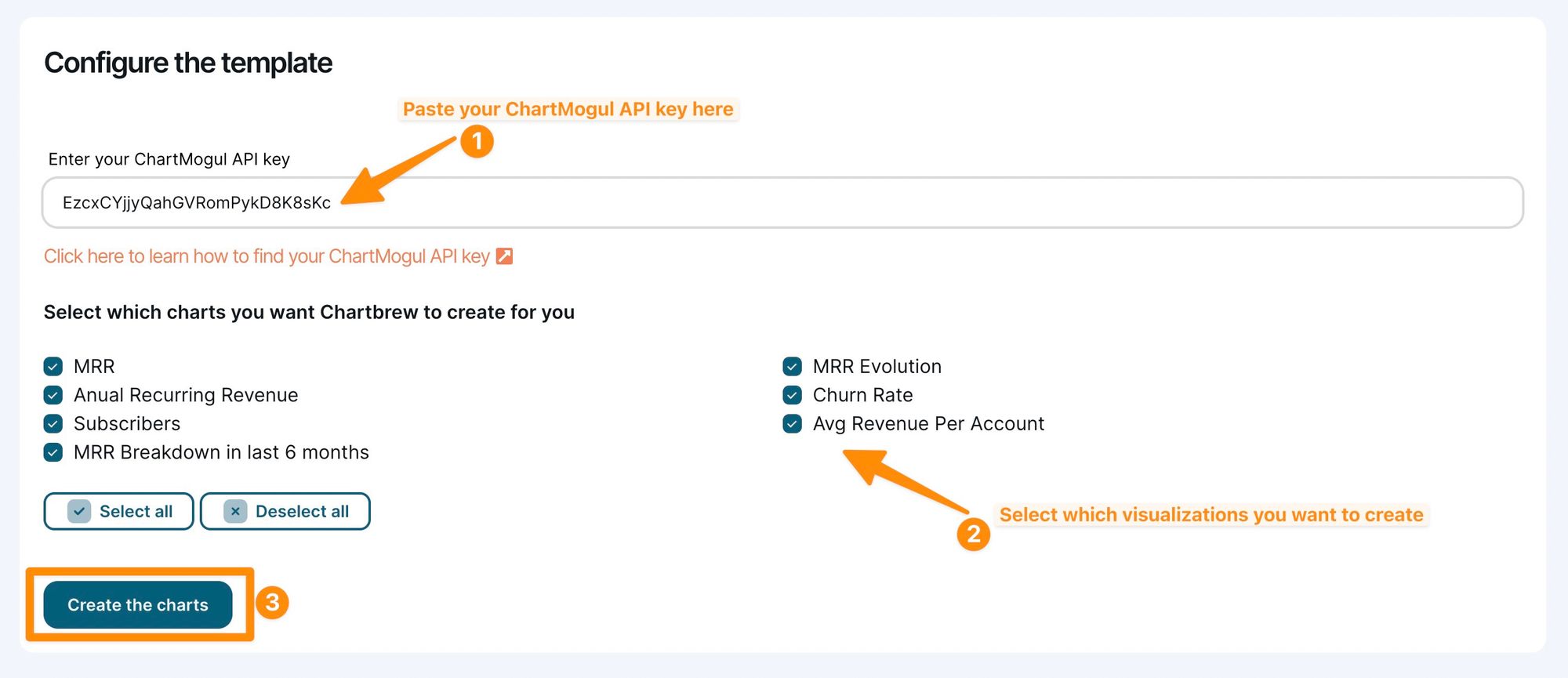
Task: Open the ChartMogul API key help link
Action: pyautogui.click(x=270, y=256)
